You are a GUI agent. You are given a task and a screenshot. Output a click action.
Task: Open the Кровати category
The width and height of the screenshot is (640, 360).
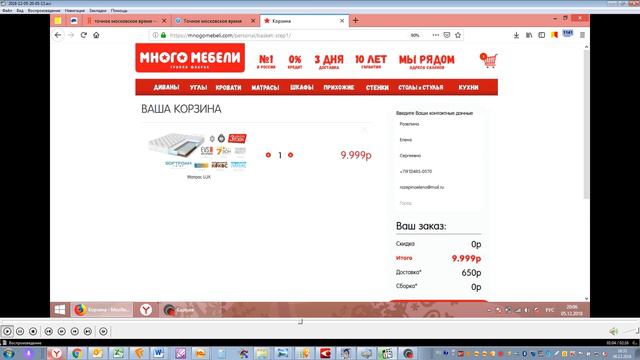coord(229,87)
